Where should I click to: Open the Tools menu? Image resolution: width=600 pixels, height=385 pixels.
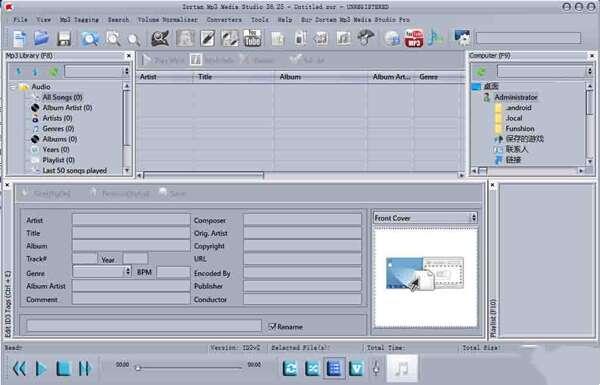tap(260, 20)
